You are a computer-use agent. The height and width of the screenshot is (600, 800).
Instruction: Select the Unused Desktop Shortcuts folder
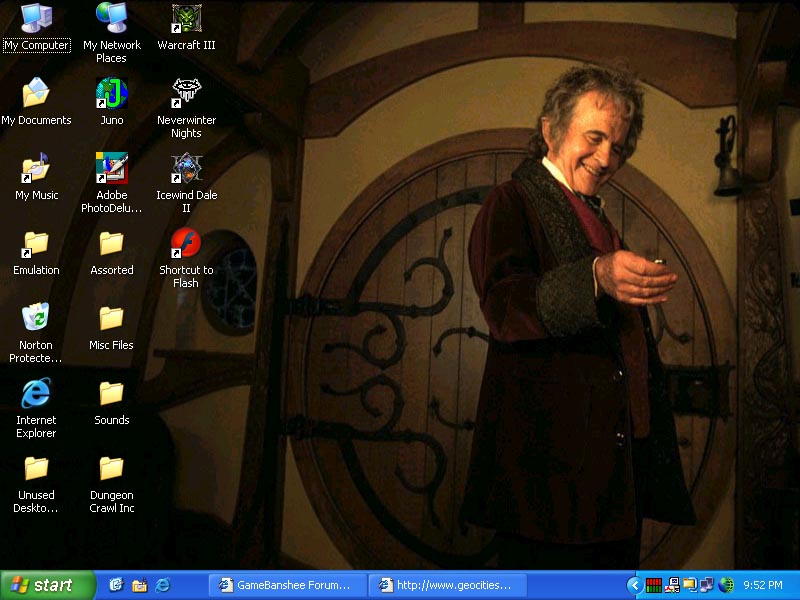tap(36, 483)
